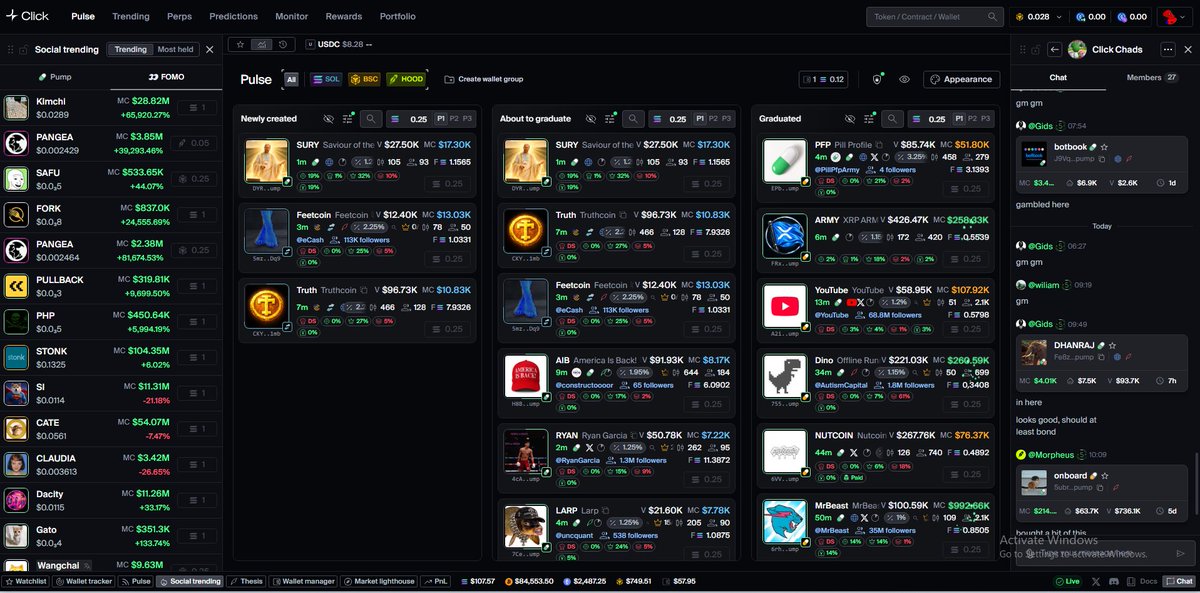Image resolution: width=1200 pixels, height=593 pixels.
Task: Open Watchlist from the bottom bar
Action: [27, 581]
